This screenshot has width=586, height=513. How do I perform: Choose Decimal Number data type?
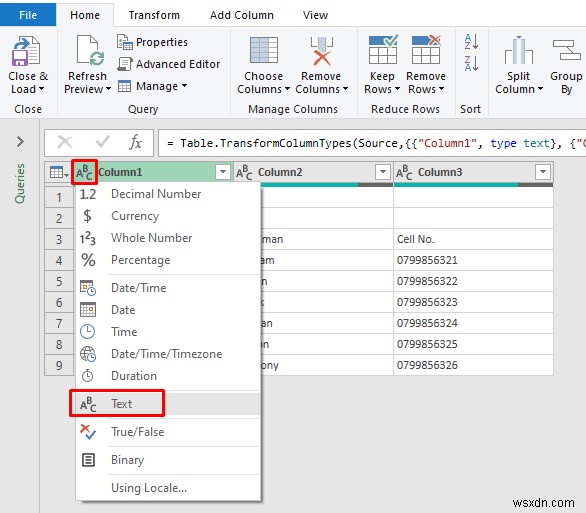point(168,194)
